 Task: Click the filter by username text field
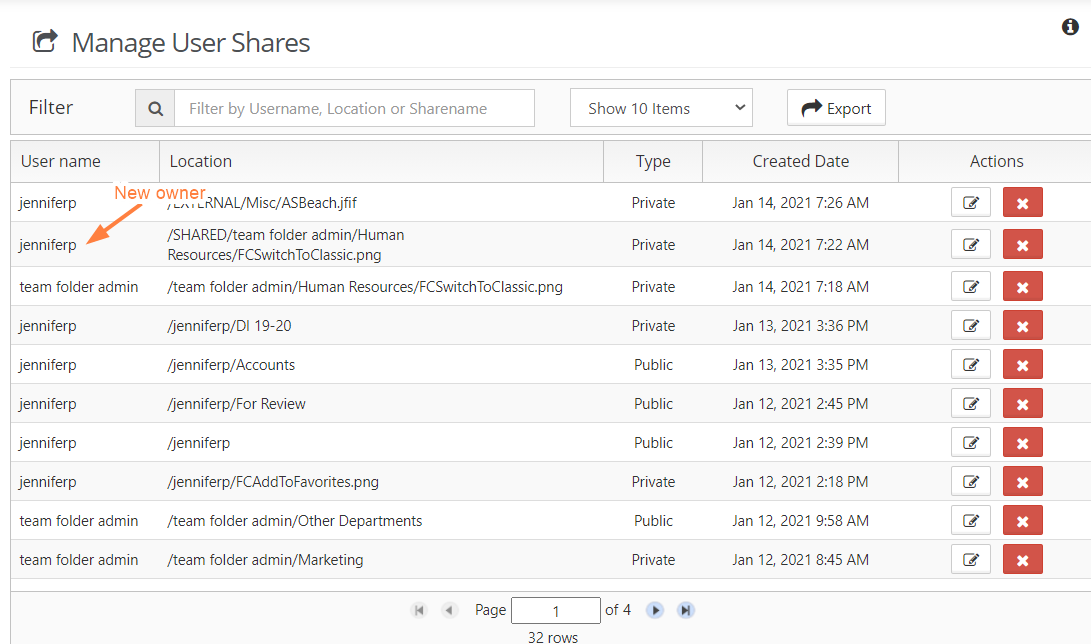coord(354,109)
